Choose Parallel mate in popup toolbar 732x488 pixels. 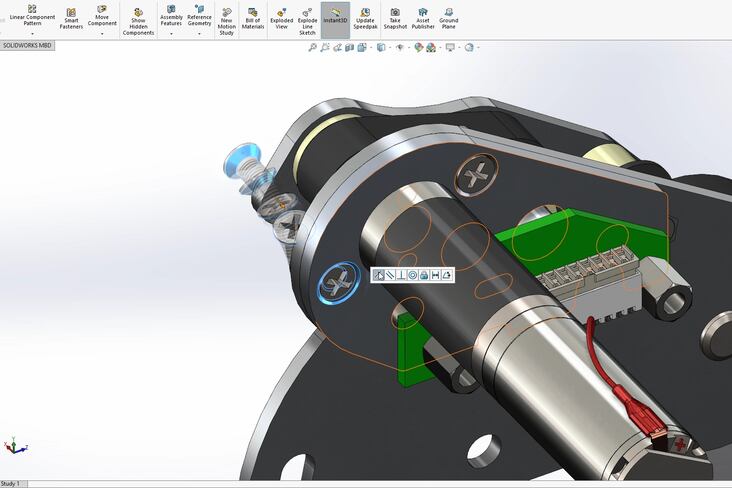(390, 275)
